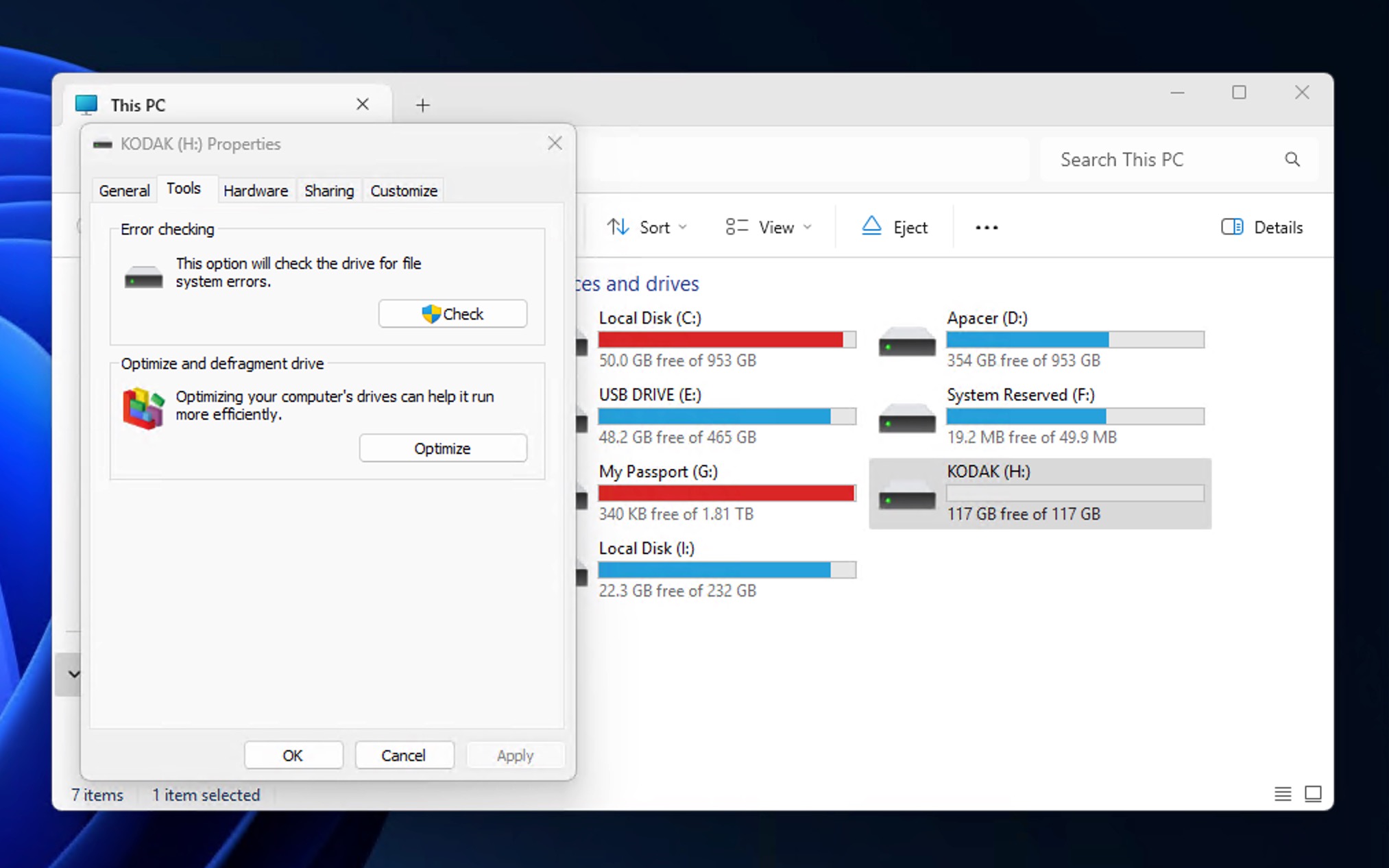The height and width of the screenshot is (868, 1389).
Task: Open the Sort dropdown in Explorer toolbar
Action: point(646,227)
